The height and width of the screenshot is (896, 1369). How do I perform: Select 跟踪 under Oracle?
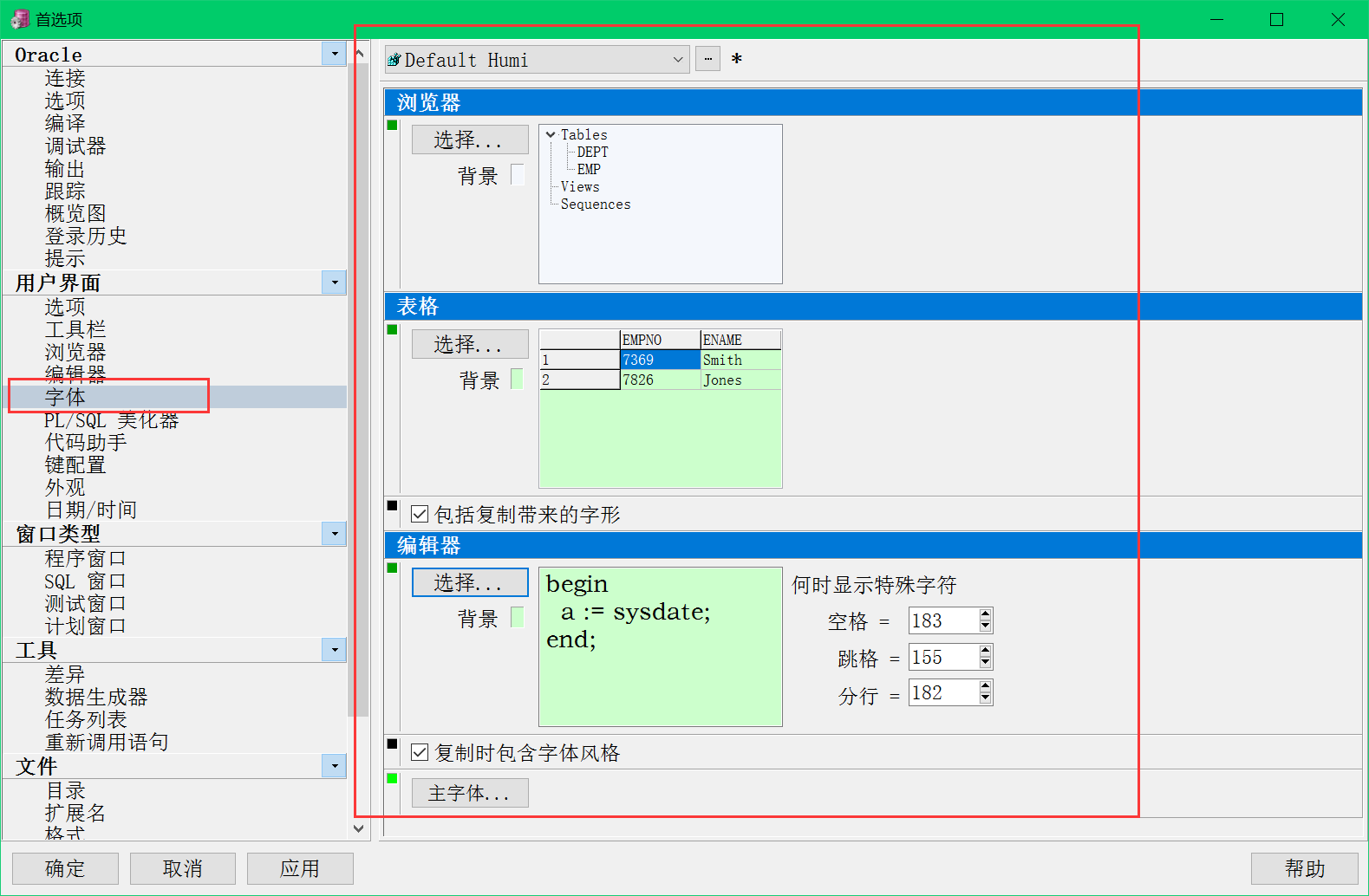coord(65,191)
